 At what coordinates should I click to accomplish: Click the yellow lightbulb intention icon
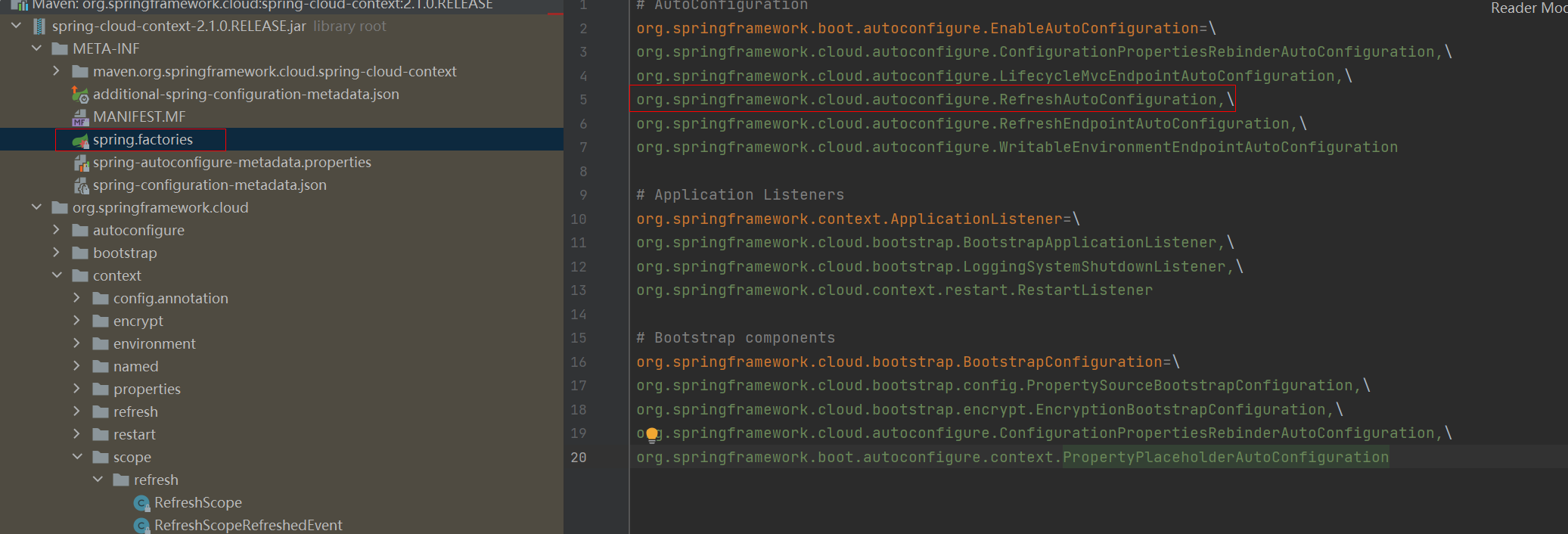pyautogui.click(x=652, y=435)
